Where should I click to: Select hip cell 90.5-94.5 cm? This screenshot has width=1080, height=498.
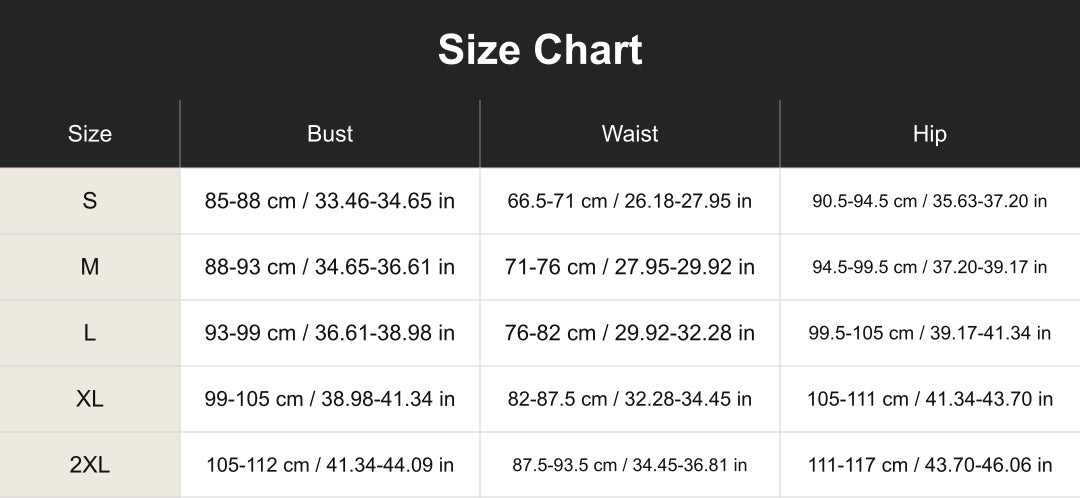pos(930,201)
